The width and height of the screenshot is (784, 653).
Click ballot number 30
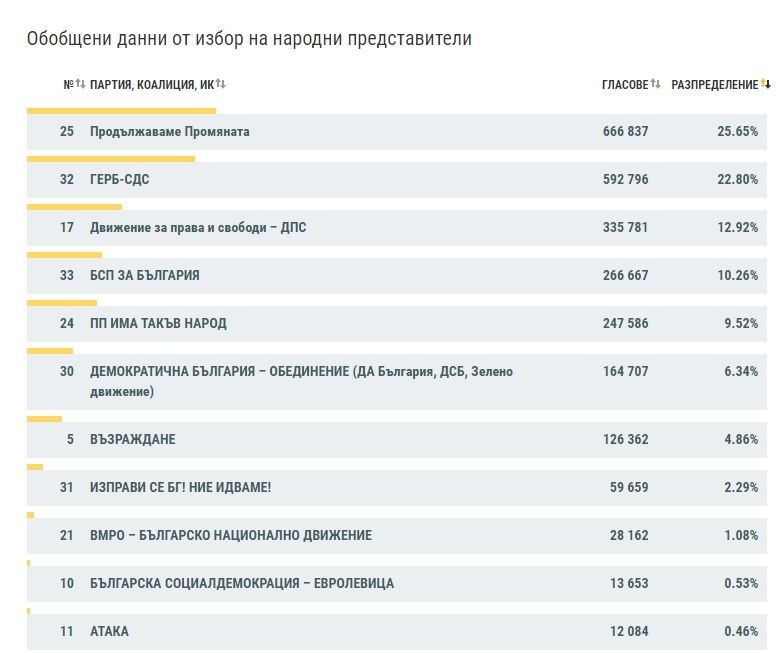click(67, 372)
